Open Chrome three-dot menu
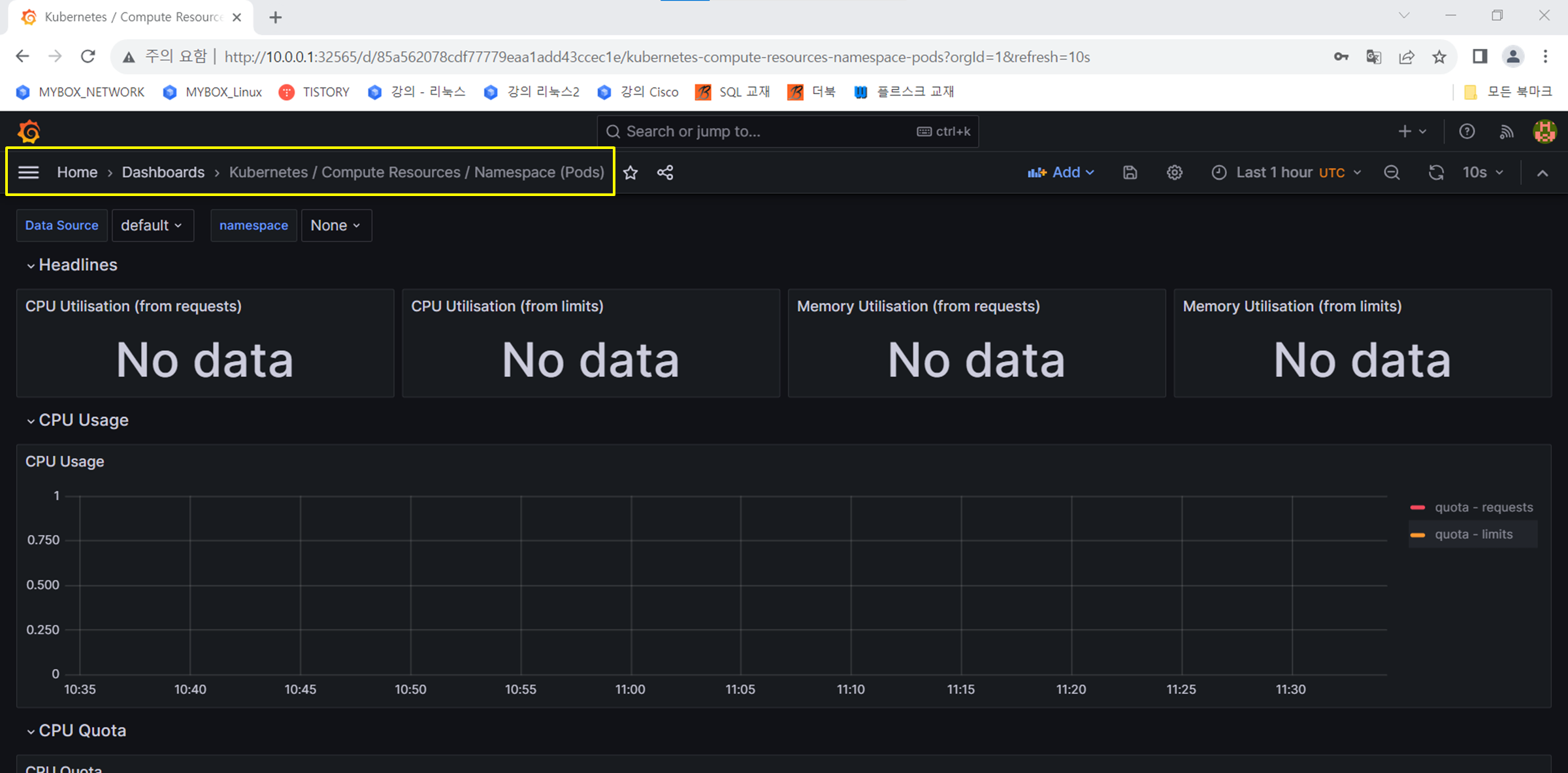 (1546, 57)
